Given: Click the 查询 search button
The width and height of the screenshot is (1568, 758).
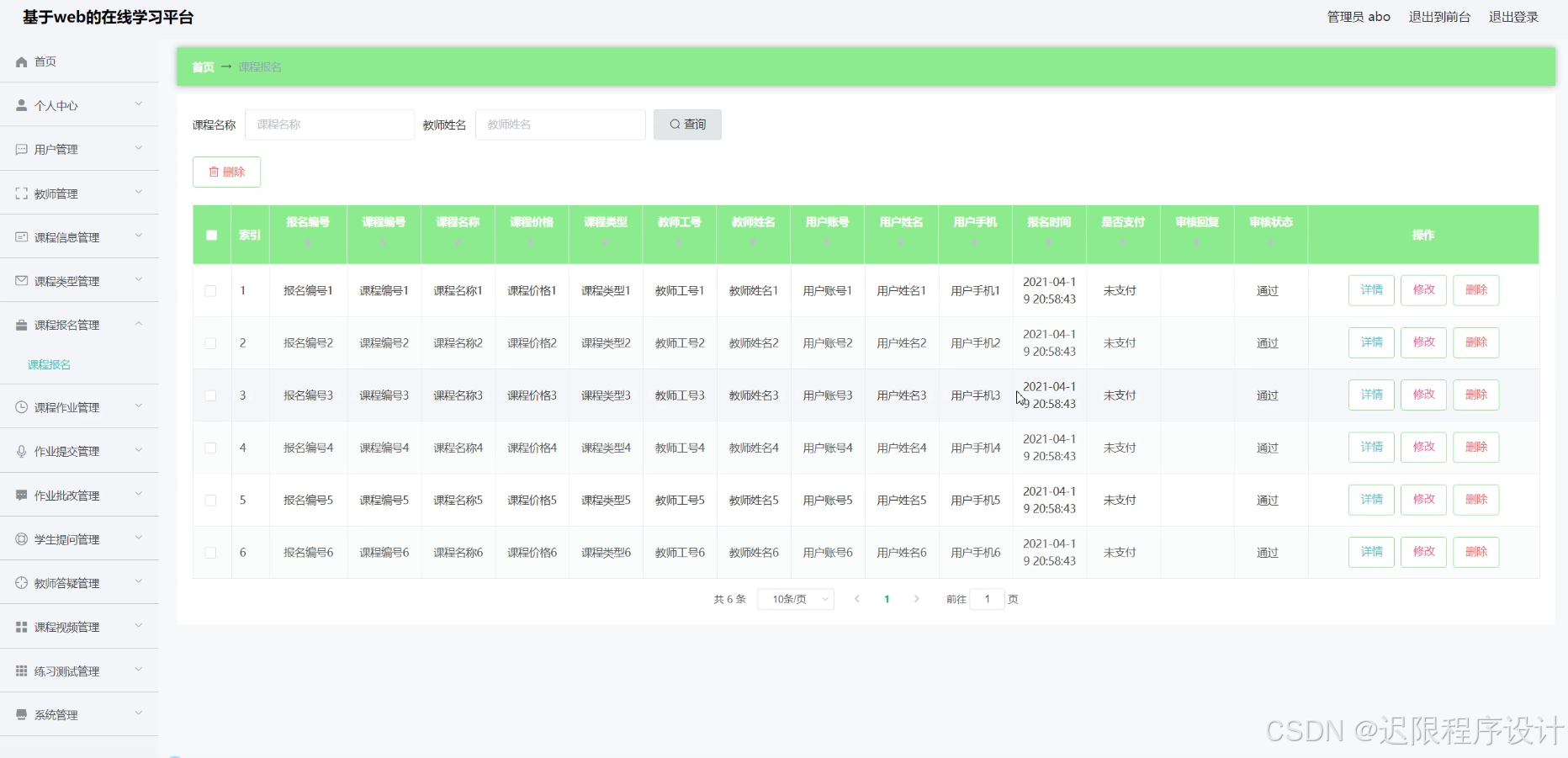Looking at the screenshot, I should tap(687, 124).
